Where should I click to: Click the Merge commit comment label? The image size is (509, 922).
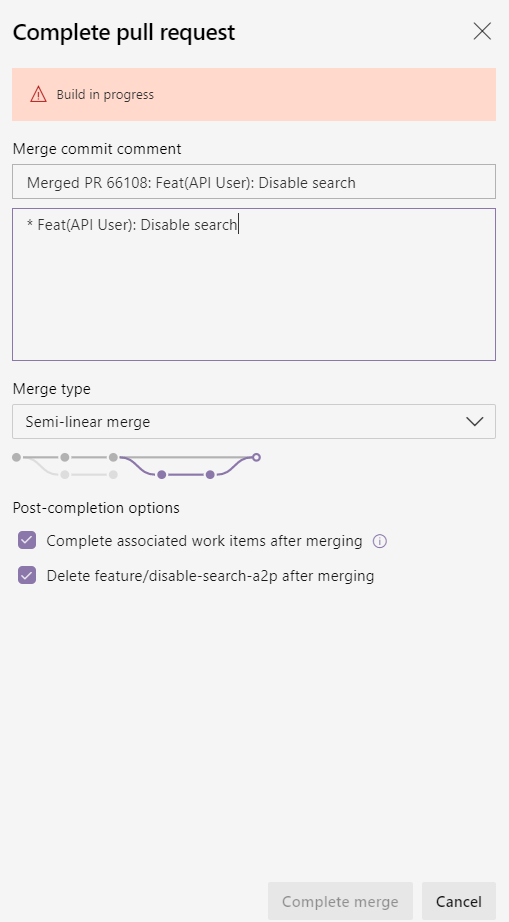pyautogui.click(x=97, y=149)
